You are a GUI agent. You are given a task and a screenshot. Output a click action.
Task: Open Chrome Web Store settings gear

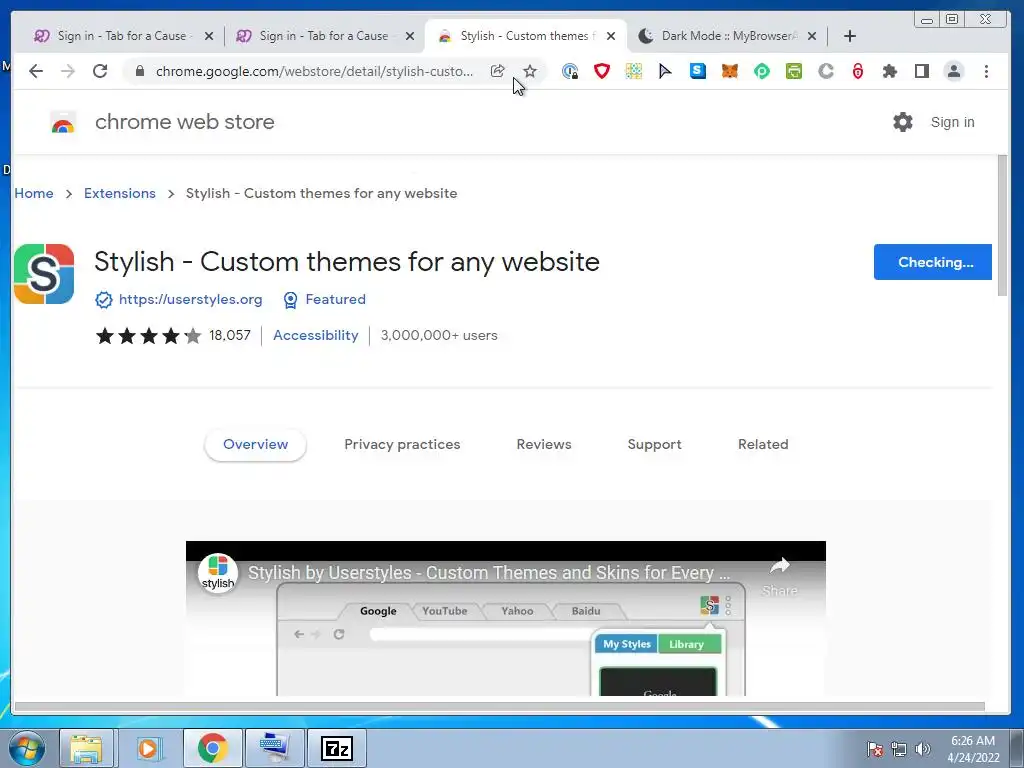[x=903, y=122]
